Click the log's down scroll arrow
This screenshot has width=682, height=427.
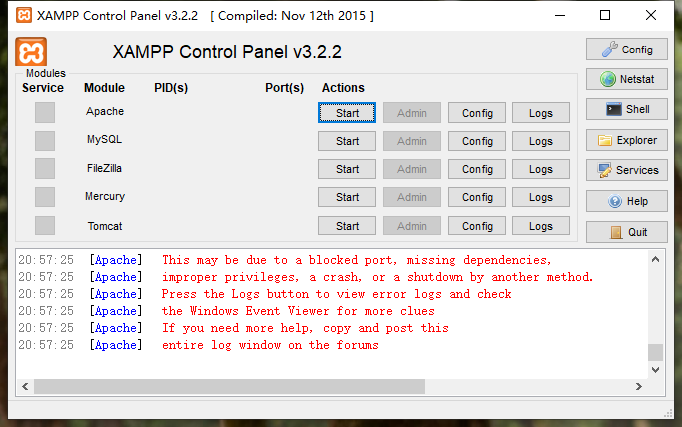point(655,370)
